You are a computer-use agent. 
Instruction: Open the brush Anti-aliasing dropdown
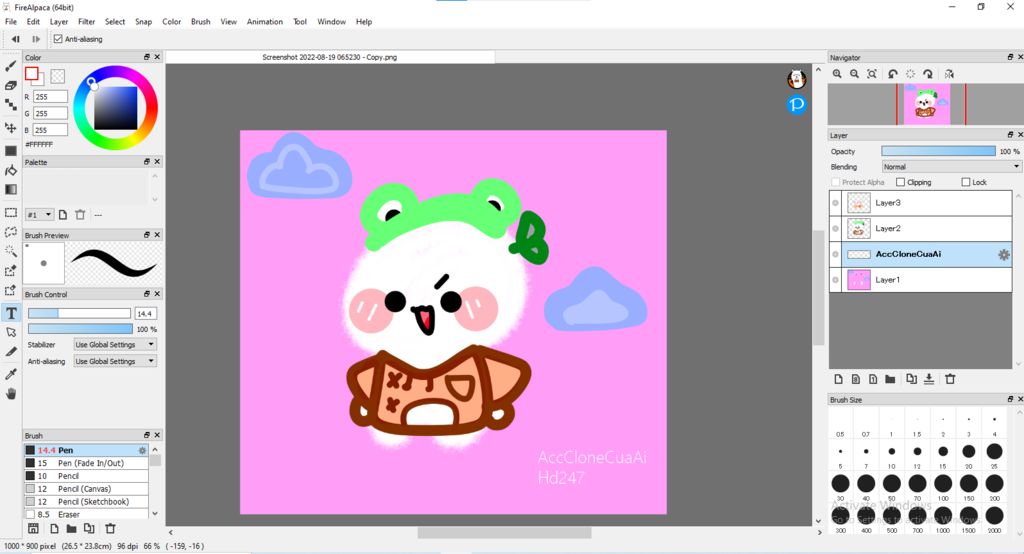(x=115, y=361)
